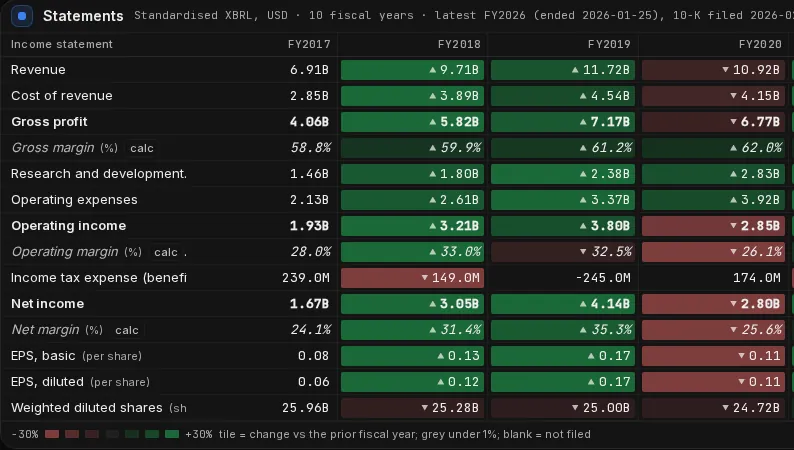Select the FY2019 column header
This screenshot has height=450, width=794.
click(x=609, y=44)
